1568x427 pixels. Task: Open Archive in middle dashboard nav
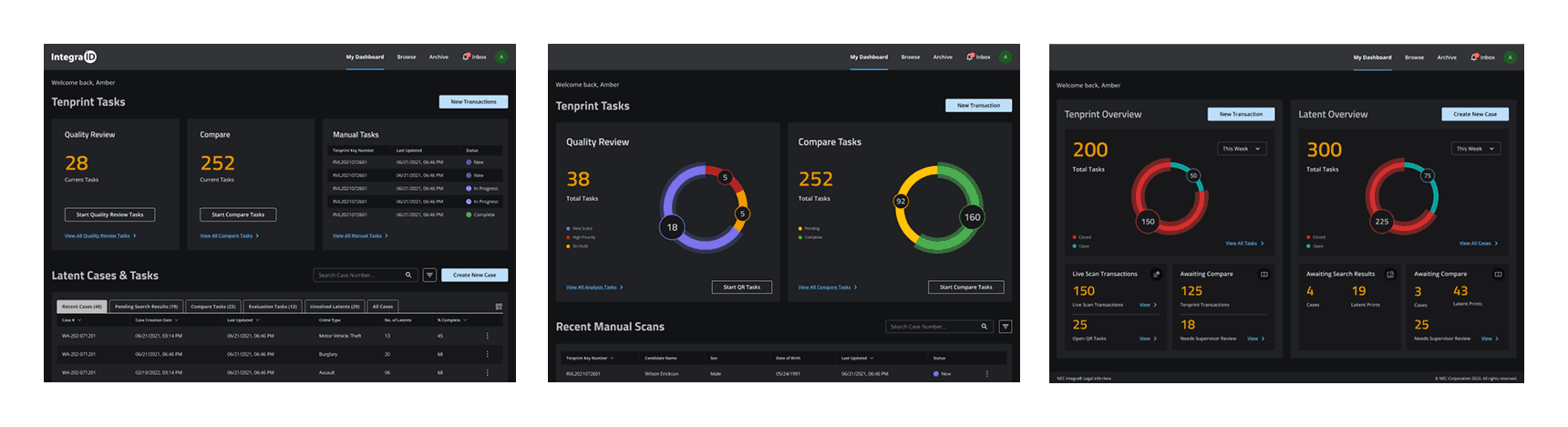(943, 57)
